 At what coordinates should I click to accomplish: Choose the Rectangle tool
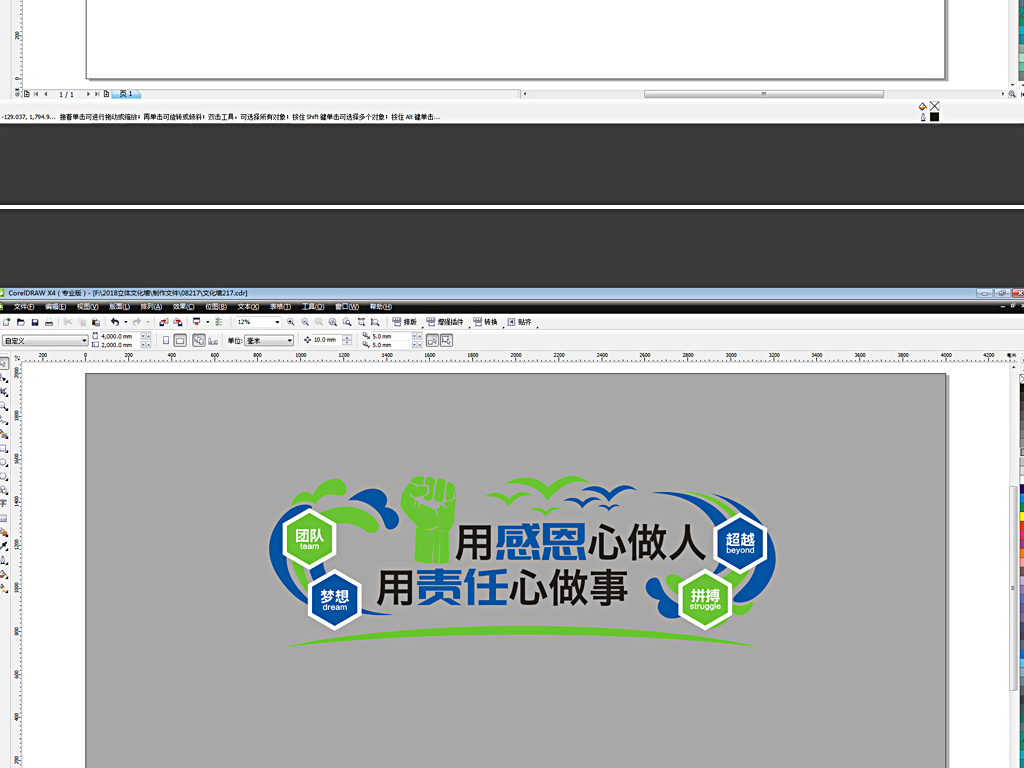[x=6, y=447]
